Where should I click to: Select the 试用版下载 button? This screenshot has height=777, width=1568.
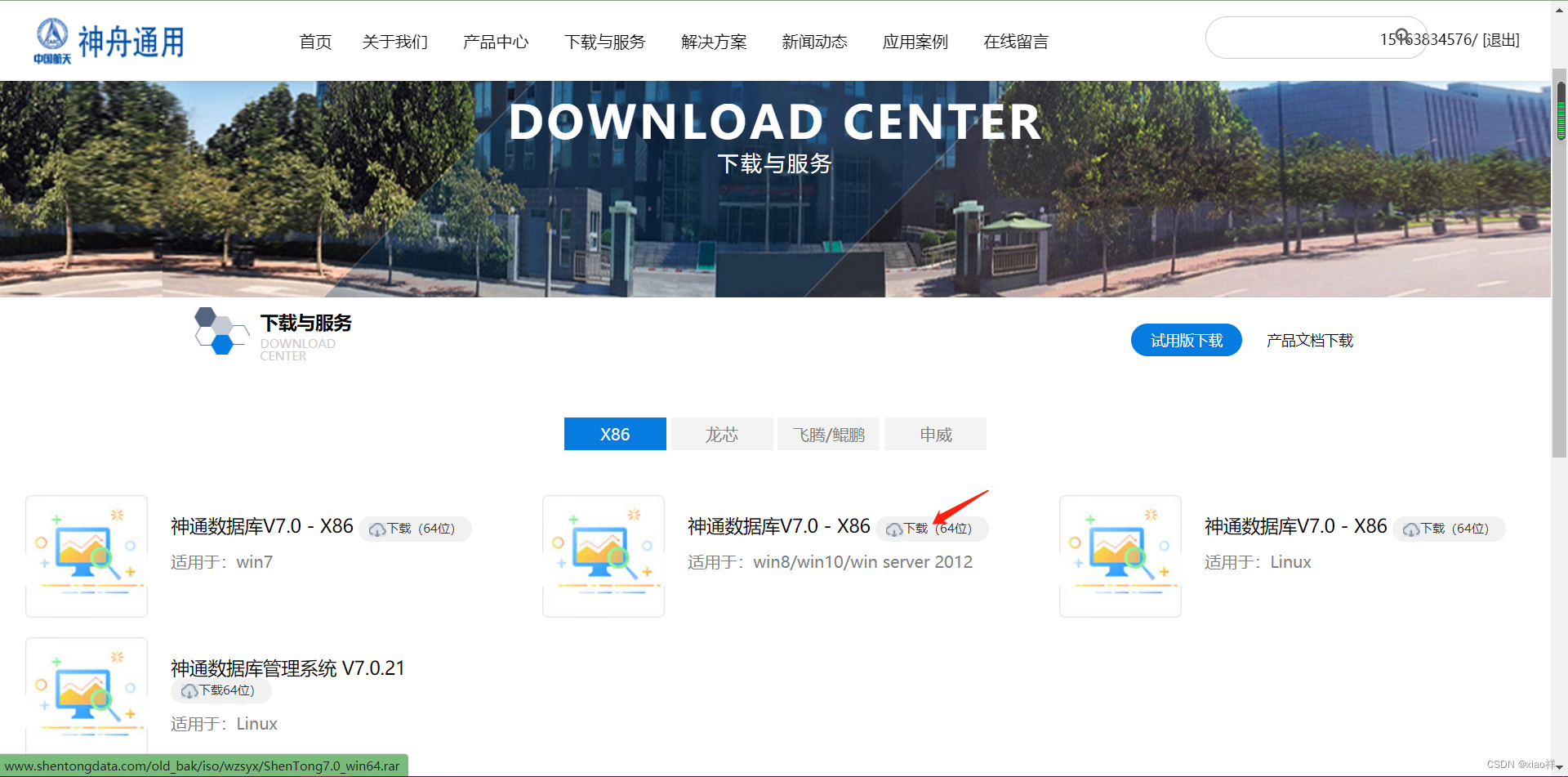[x=1187, y=340]
